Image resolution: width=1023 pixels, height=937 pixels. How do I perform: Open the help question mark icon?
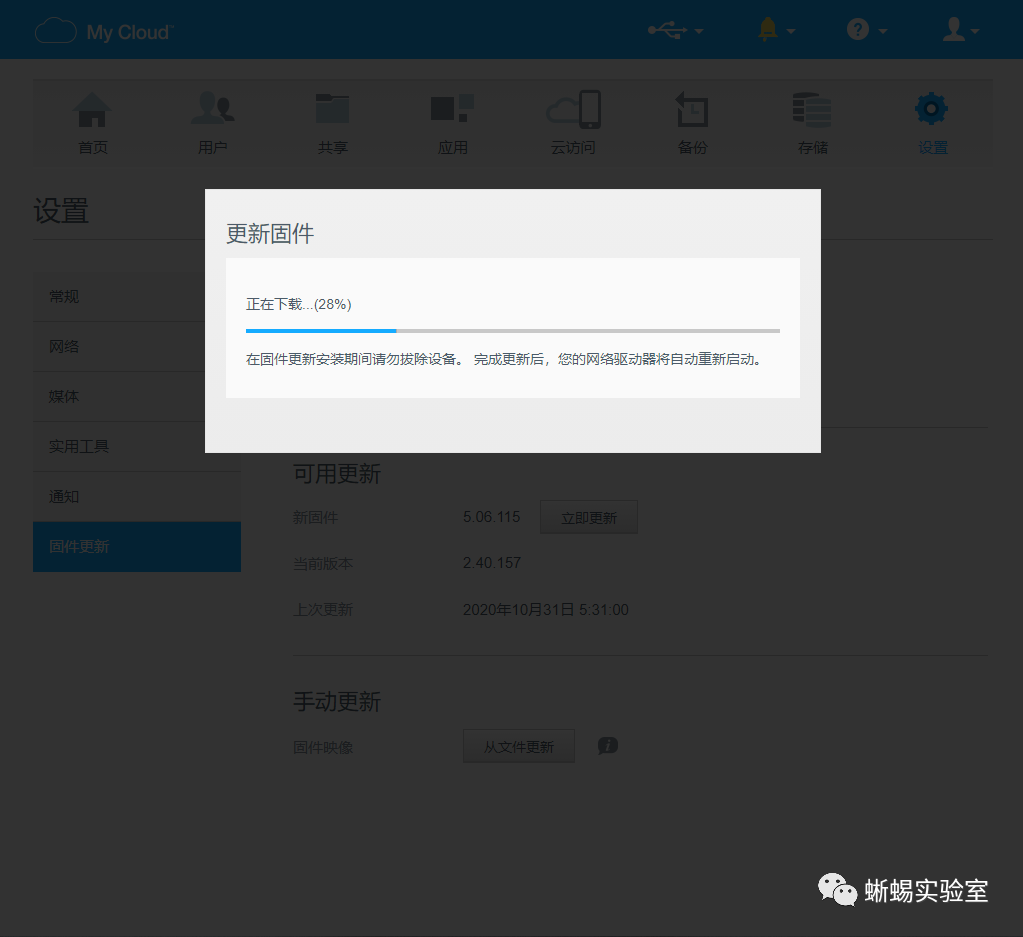point(857,29)
